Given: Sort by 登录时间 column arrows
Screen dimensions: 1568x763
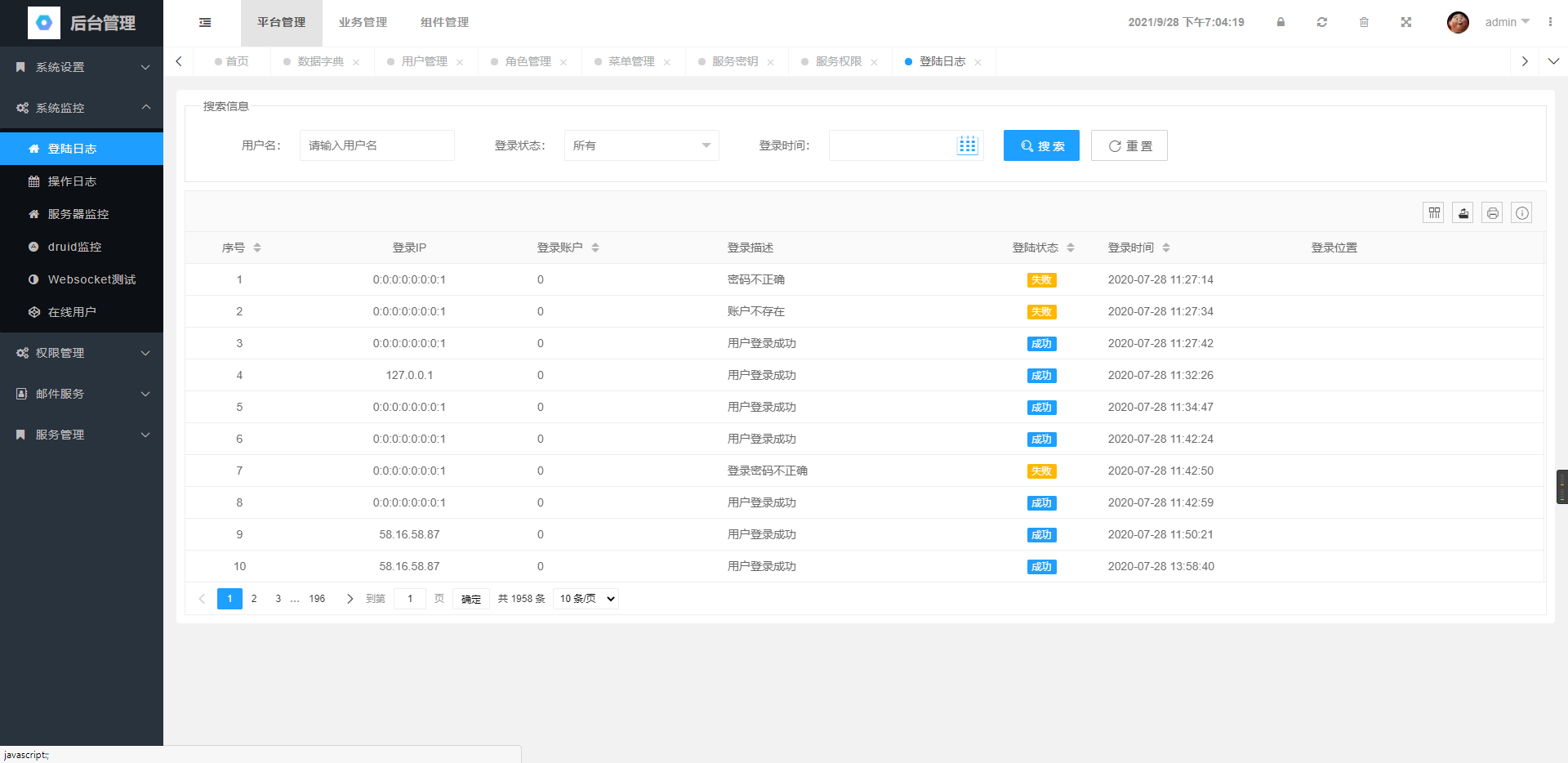Looking at the screenshot, I should [1166, 248].
